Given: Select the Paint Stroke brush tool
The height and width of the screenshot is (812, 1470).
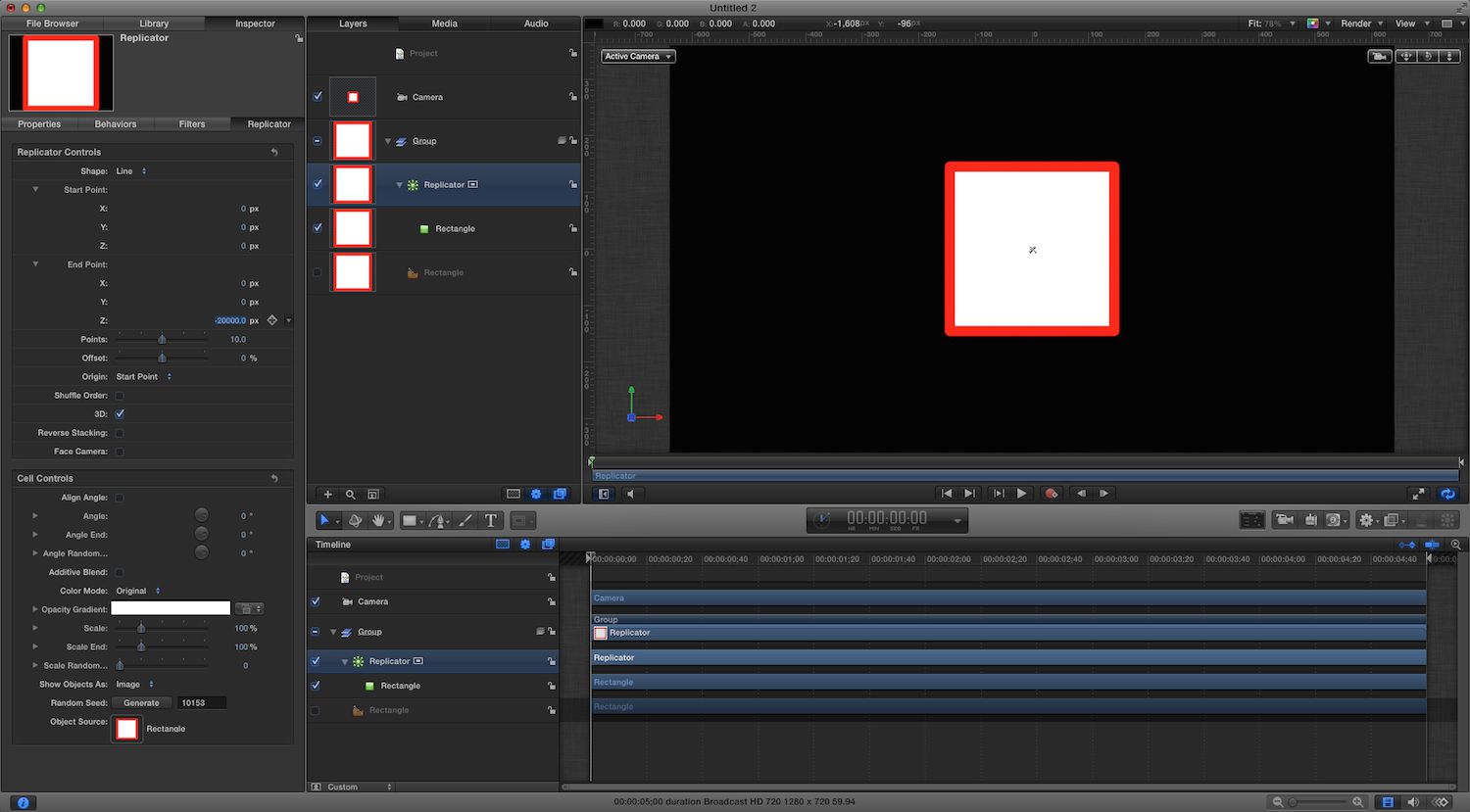Looking at the screenshot, I should point(465,520).
